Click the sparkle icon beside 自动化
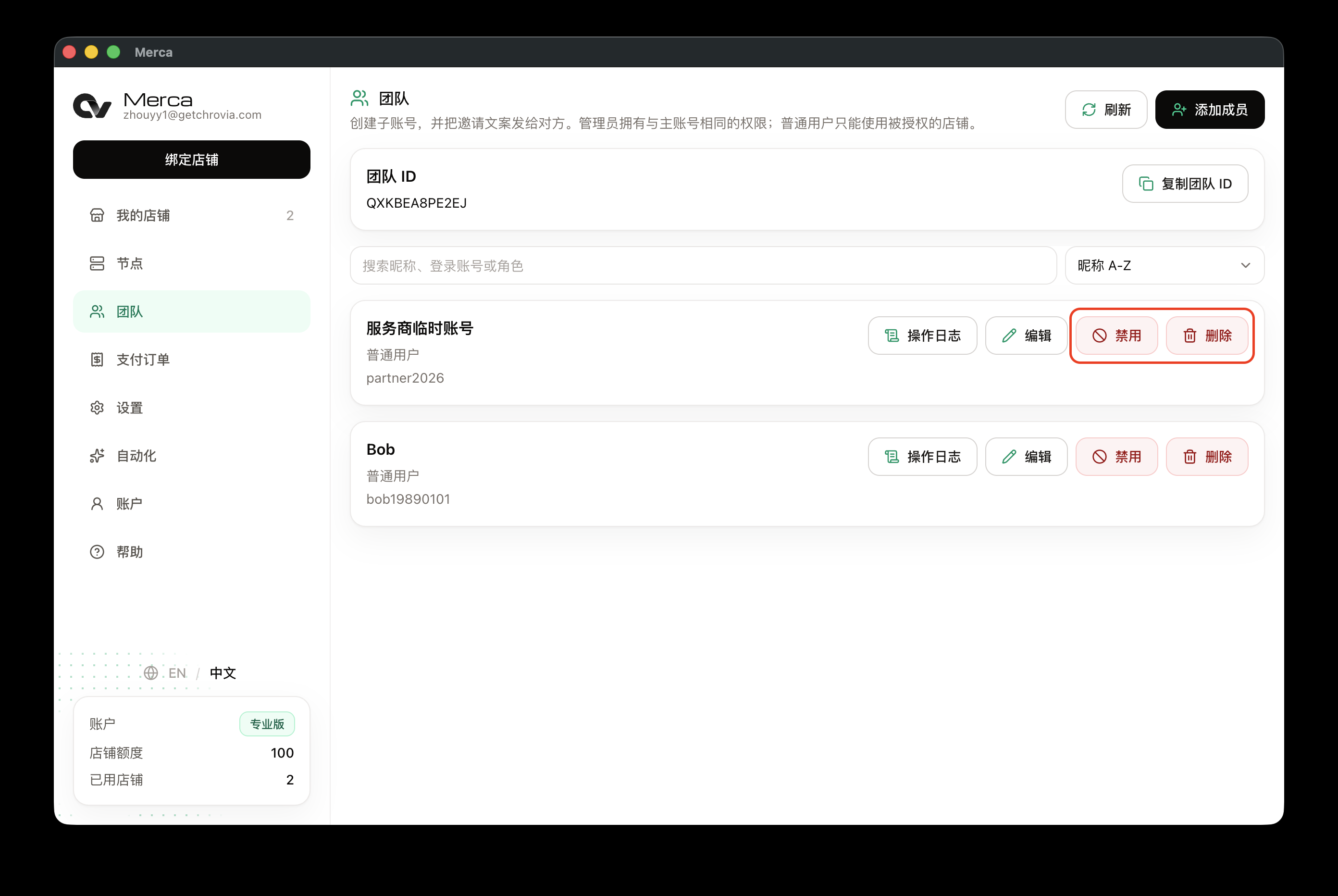Screen dimensions: 1338x896 coord(97,455)
